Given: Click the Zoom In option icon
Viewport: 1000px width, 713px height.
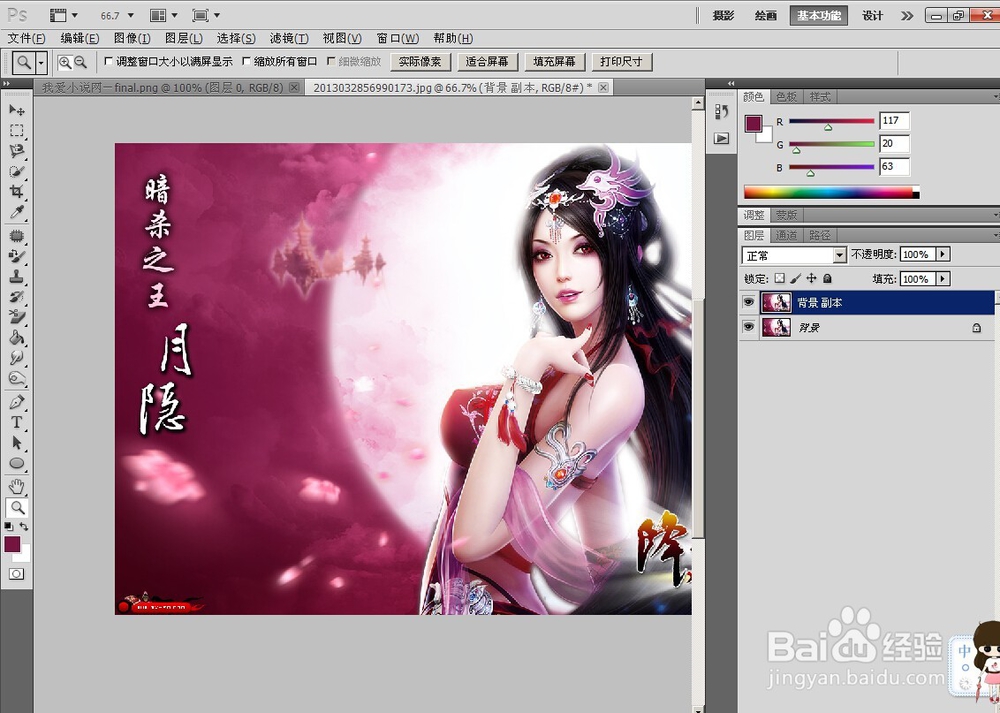Looking at the screenshot, I should click(x=64, y=62).
